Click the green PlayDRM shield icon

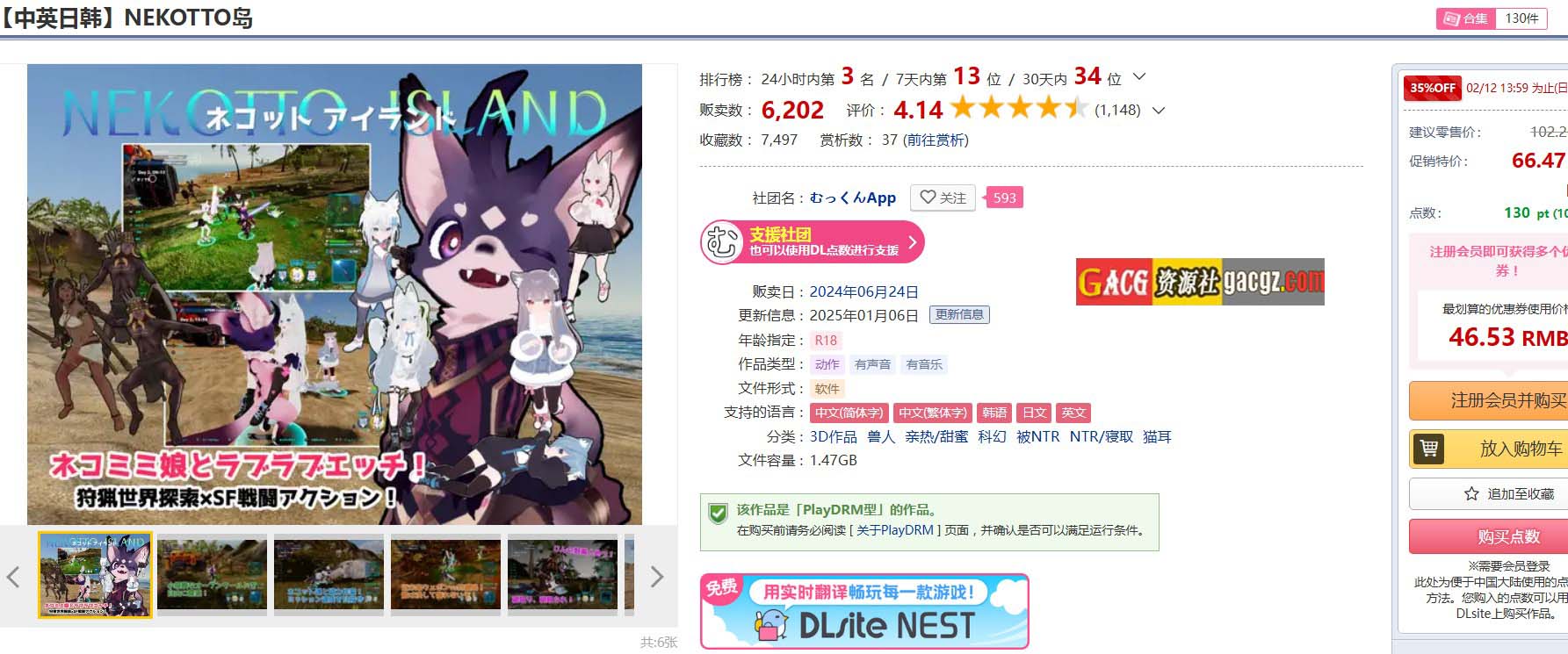click(x=718, y=514)
